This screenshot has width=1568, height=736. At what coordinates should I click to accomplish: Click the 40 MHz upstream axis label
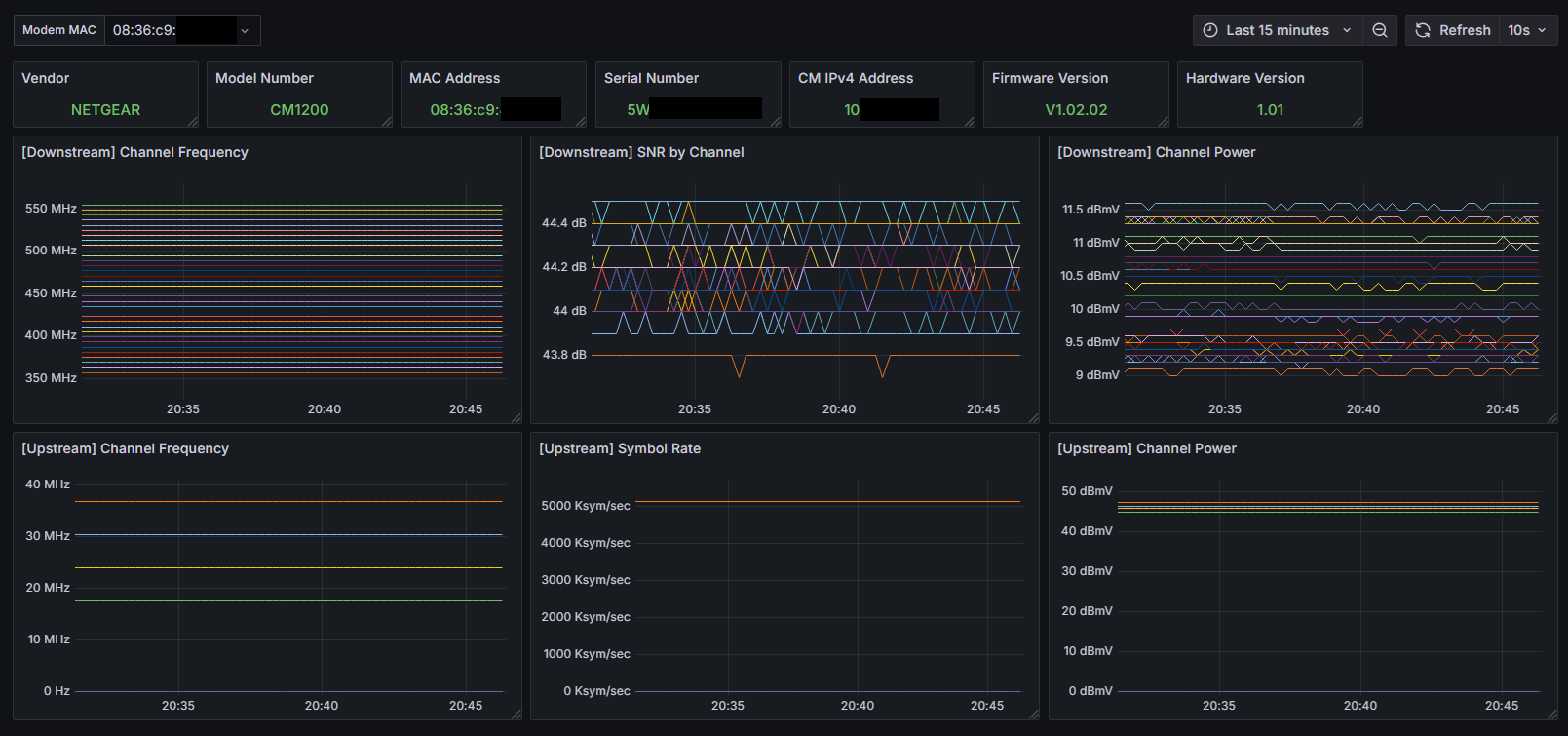pos(48,484)
